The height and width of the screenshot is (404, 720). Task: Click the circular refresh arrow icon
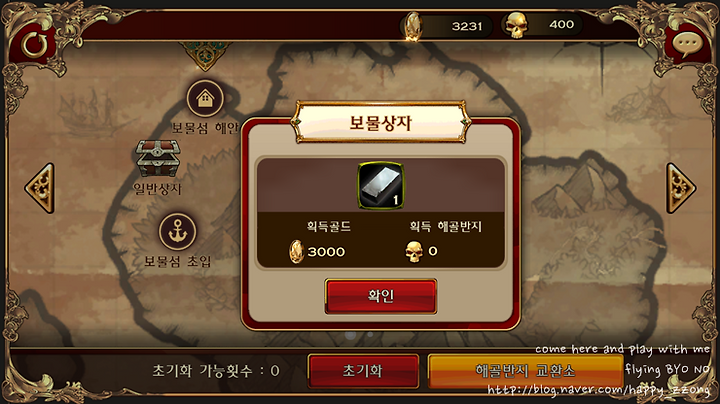(35, 45)
